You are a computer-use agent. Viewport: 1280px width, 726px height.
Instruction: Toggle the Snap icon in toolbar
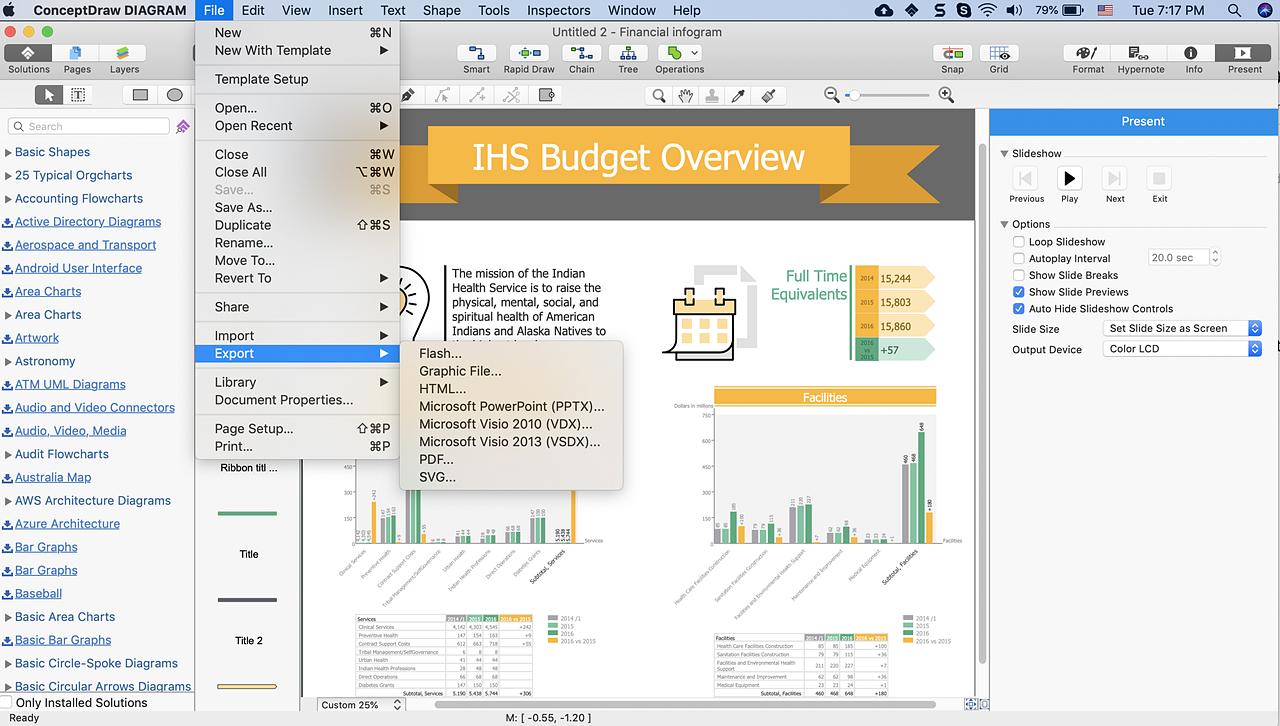tap(952, 53)
